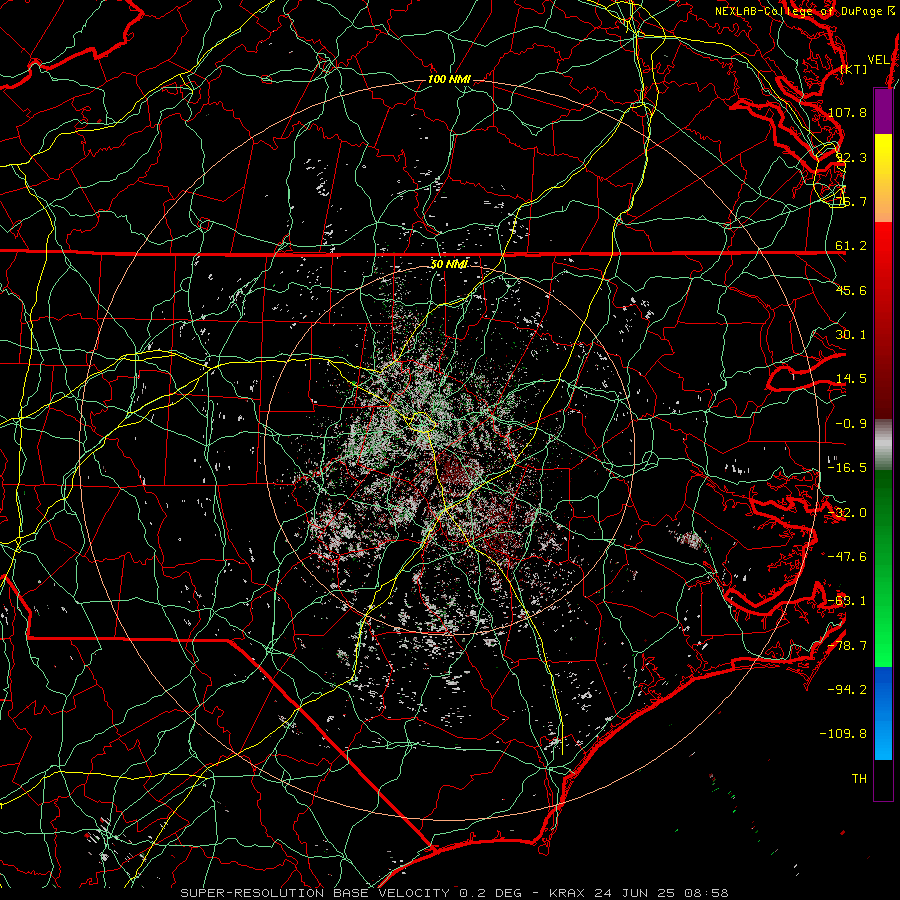Select the -47.6 velocity scale value
This screenshot has width=900, height=900.
pos(847,557)
